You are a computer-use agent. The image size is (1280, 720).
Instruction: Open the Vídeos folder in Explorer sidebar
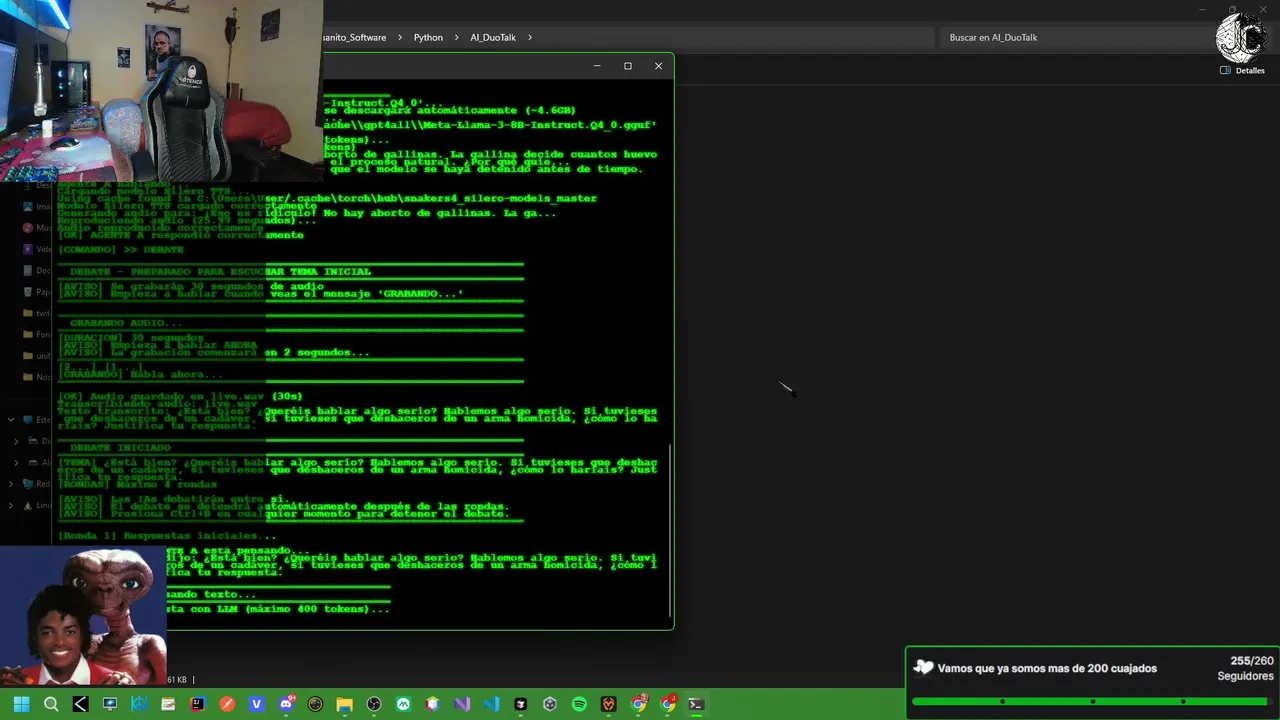(x=35, y=249)
